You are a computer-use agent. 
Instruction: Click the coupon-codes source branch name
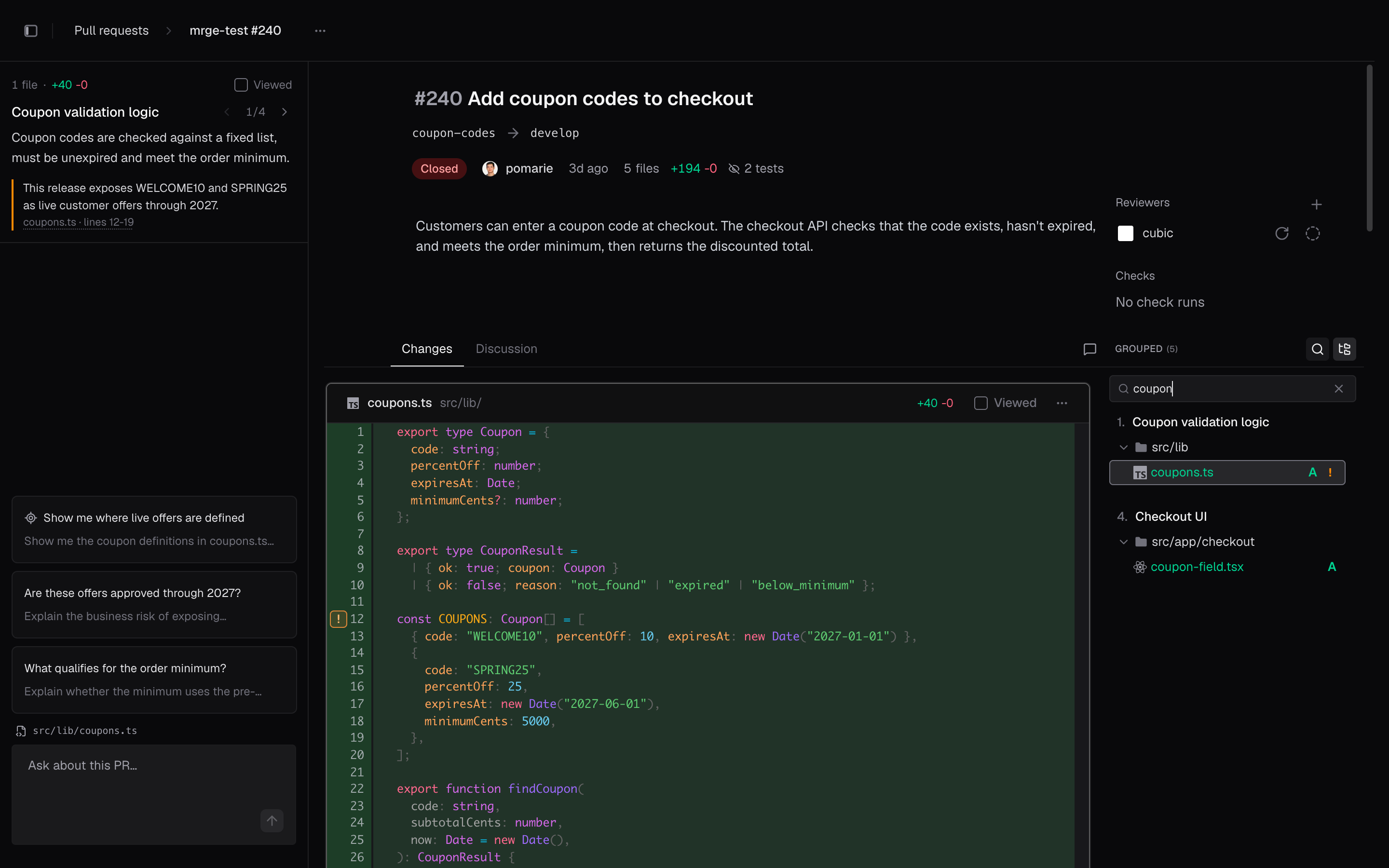coord(453,133)
